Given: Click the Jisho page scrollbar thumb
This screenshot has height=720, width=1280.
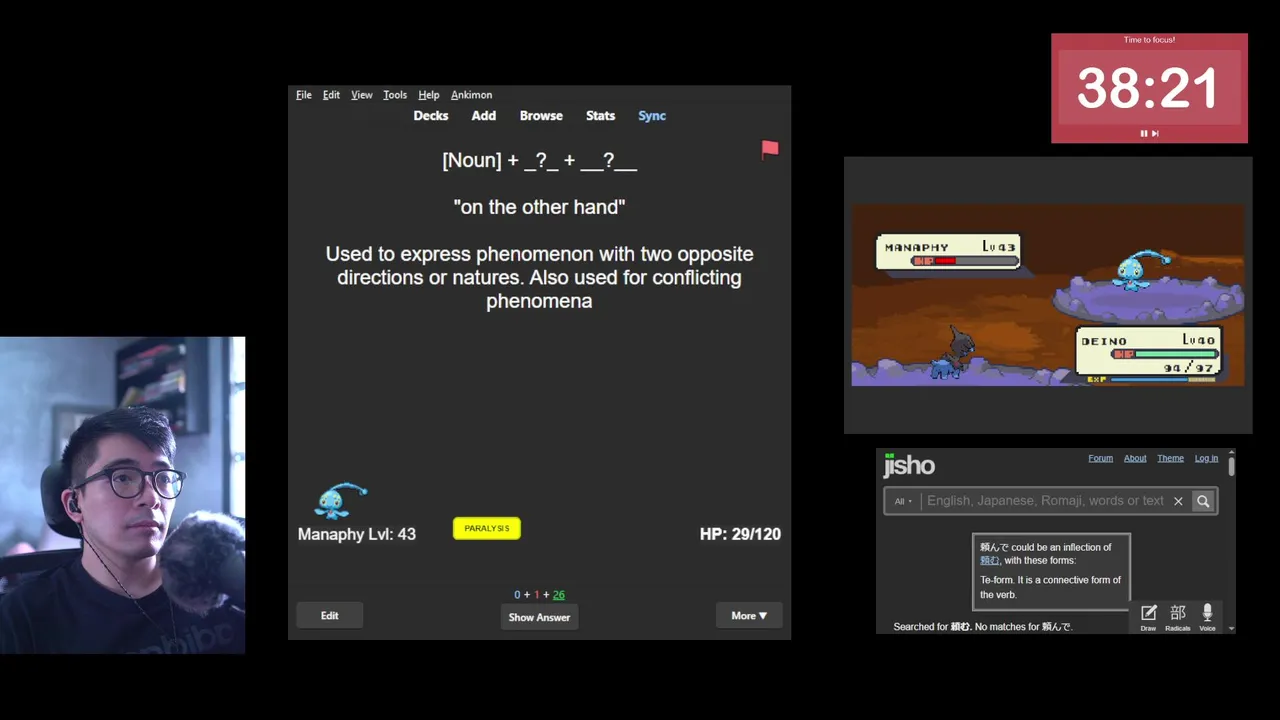Looking at the screenshot, I should (x=1231, y=466).
